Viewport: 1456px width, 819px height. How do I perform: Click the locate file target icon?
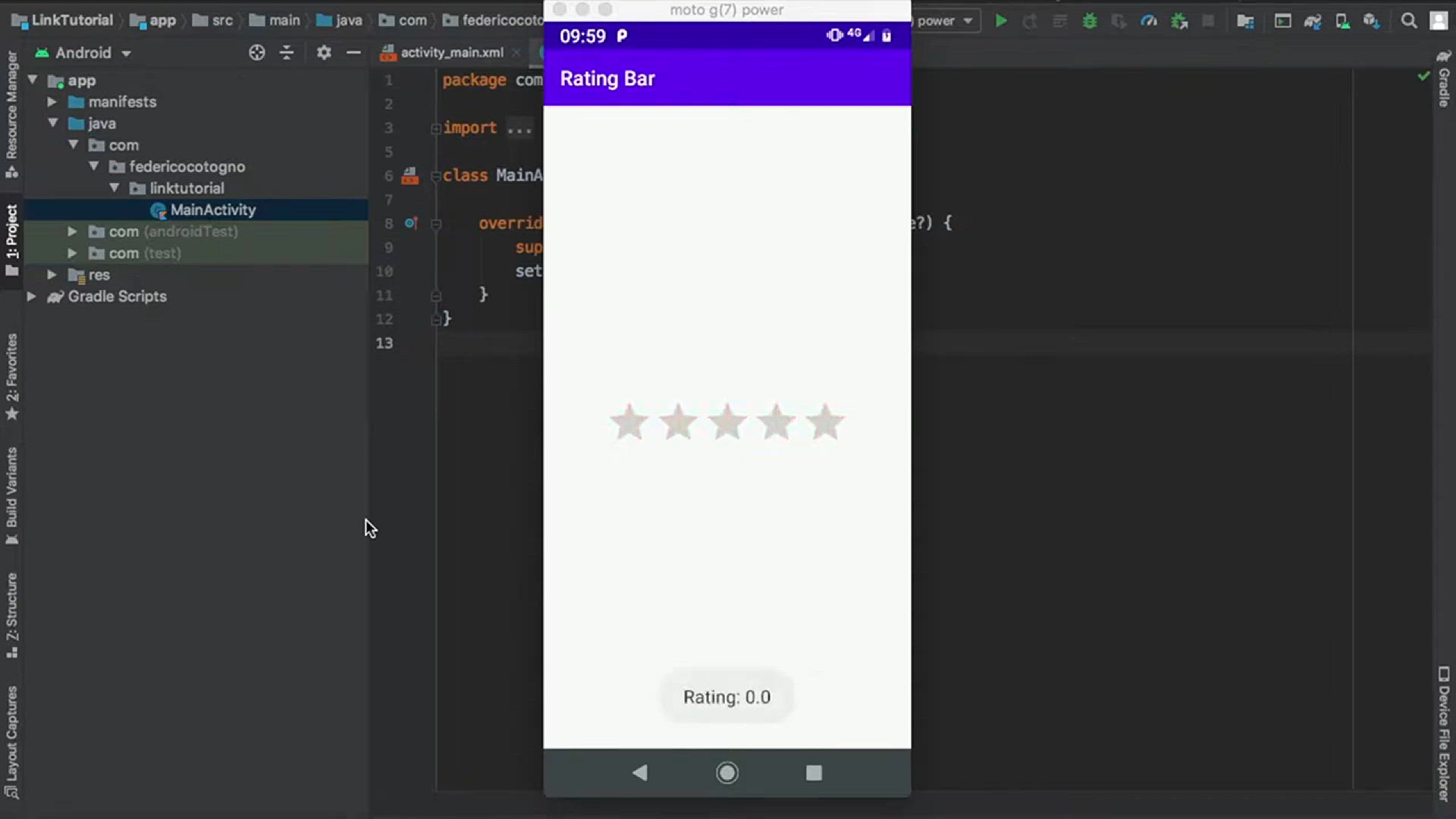[257, 52]
